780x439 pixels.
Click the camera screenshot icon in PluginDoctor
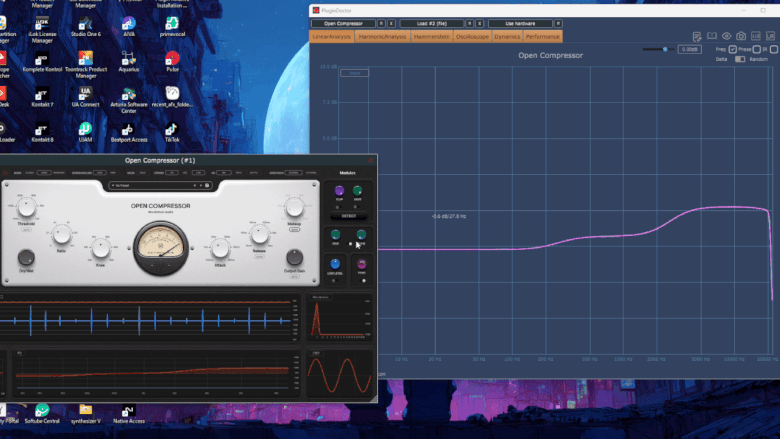coord(741,36)
